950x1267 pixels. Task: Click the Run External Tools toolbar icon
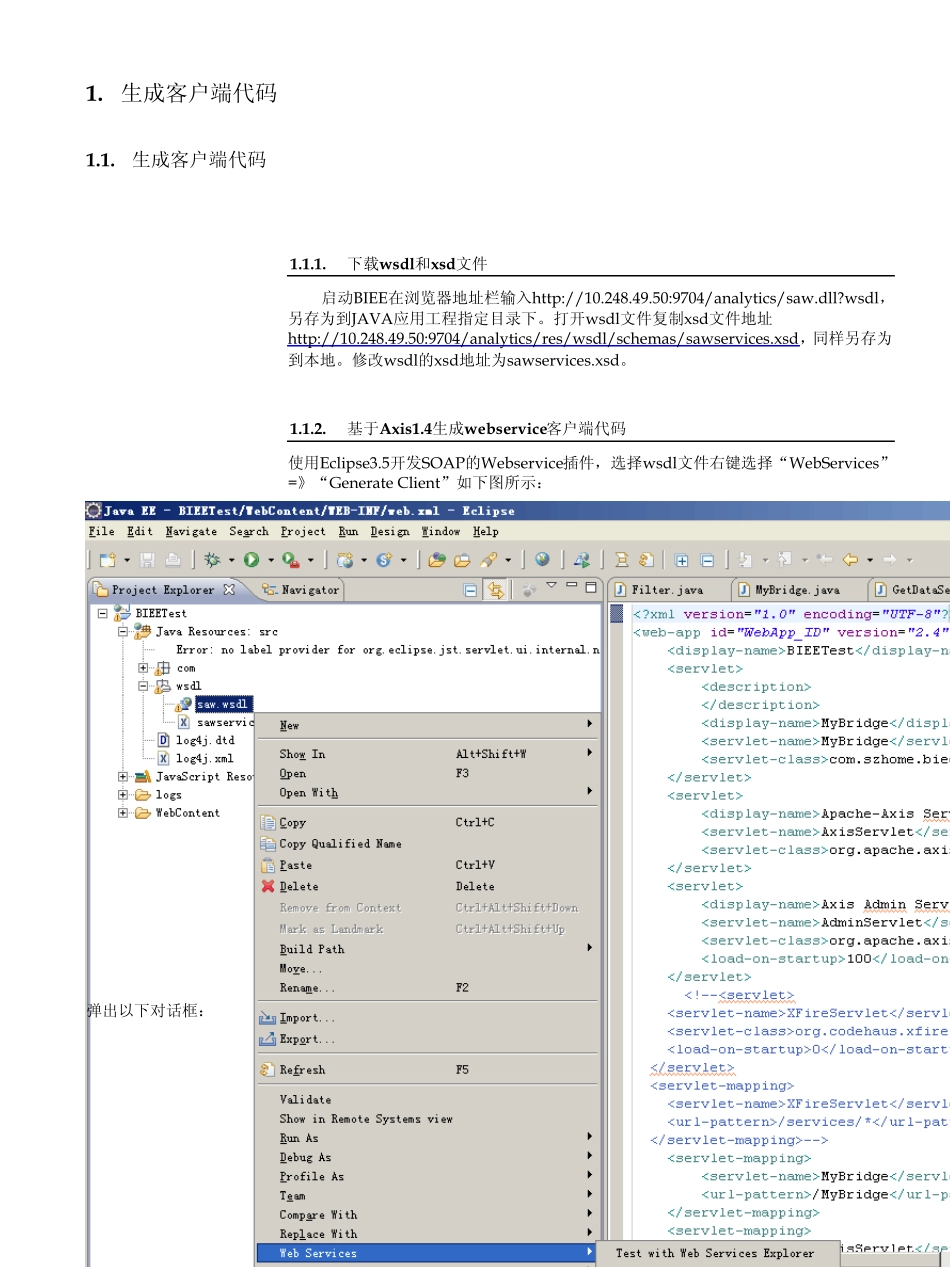[291, 561]
